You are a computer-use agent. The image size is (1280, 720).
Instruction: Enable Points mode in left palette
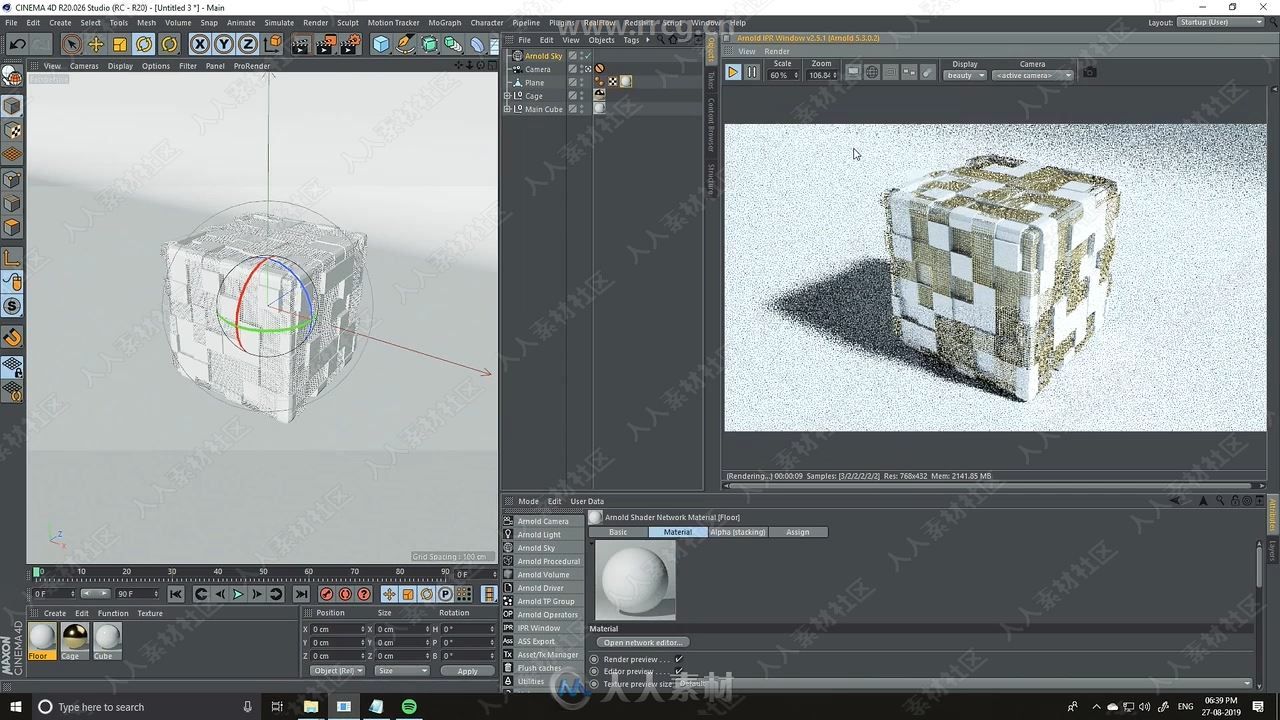coord(12,180)
